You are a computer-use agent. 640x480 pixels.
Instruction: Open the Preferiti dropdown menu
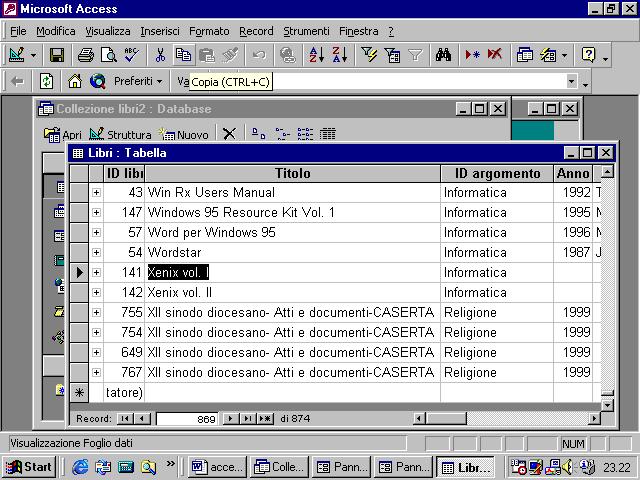138,82
